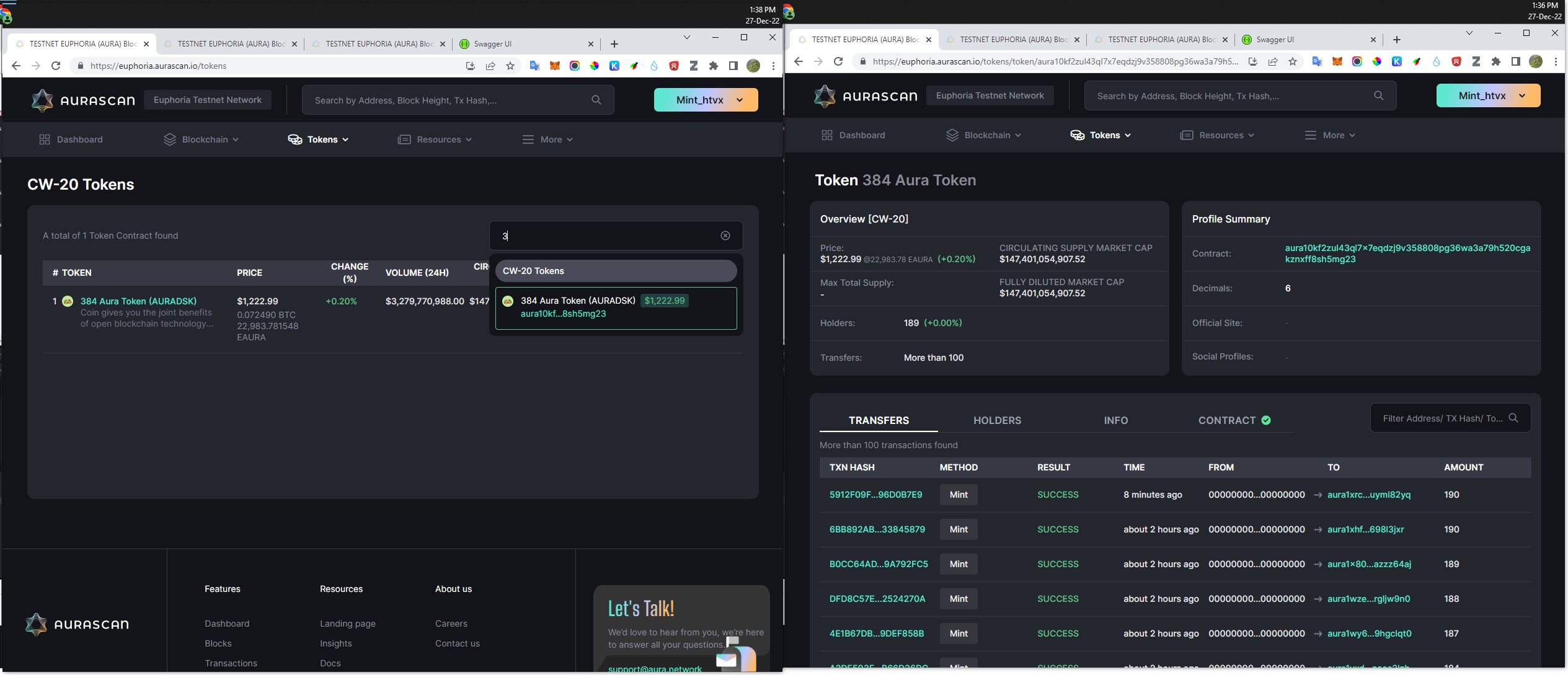The image size is (1568, 675).
Task: Click Careers link in left window footer
Action: [x=451, y=624]
